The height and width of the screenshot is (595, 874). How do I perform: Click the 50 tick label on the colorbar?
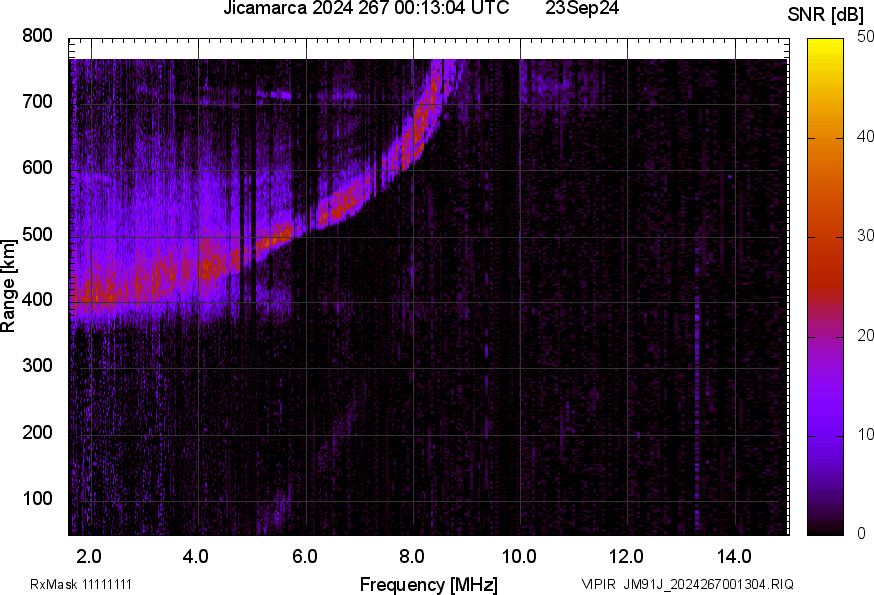click(866, 38)
